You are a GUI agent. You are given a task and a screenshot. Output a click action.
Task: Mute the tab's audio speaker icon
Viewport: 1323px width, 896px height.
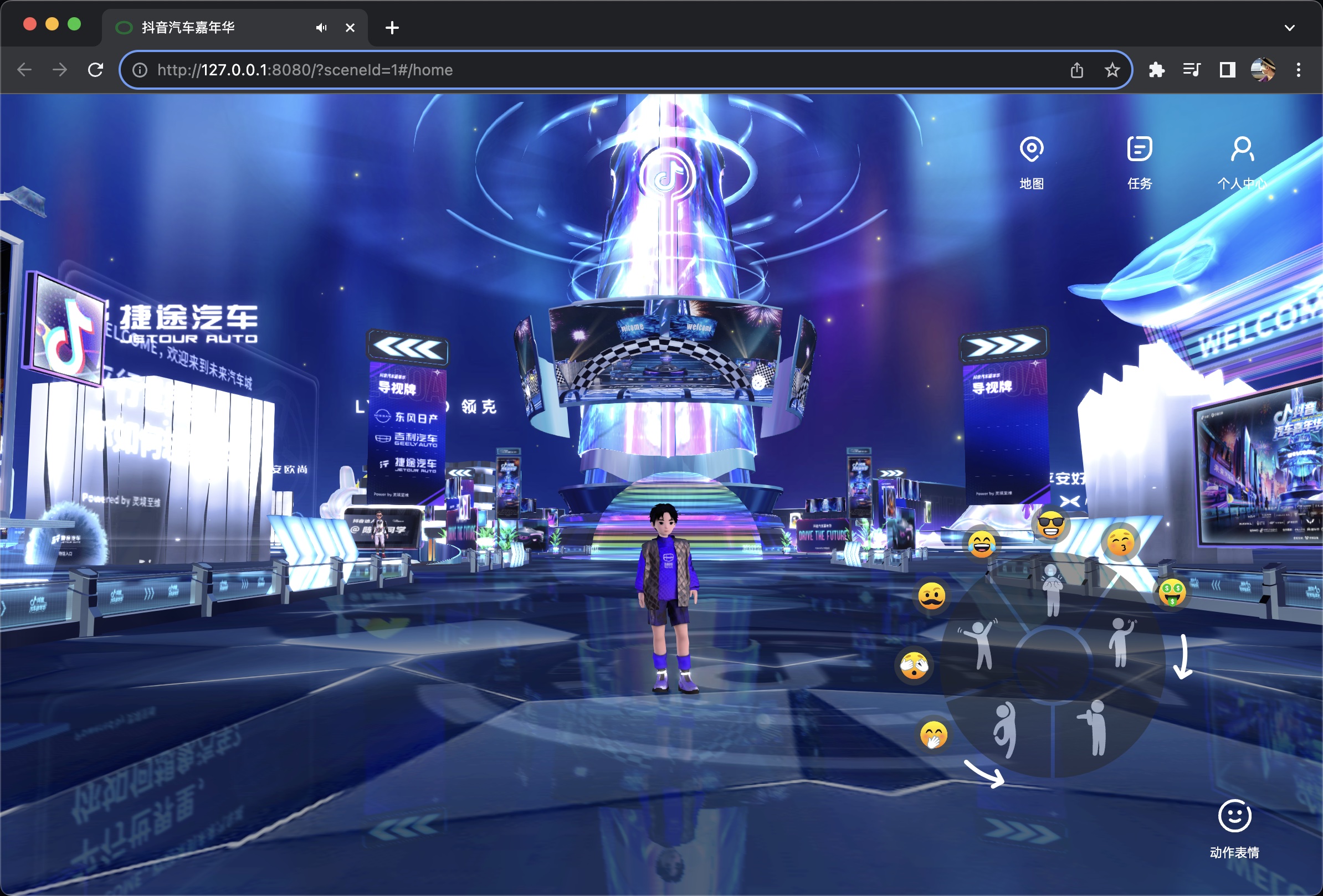pyautogui.click(x=321, y=27)
